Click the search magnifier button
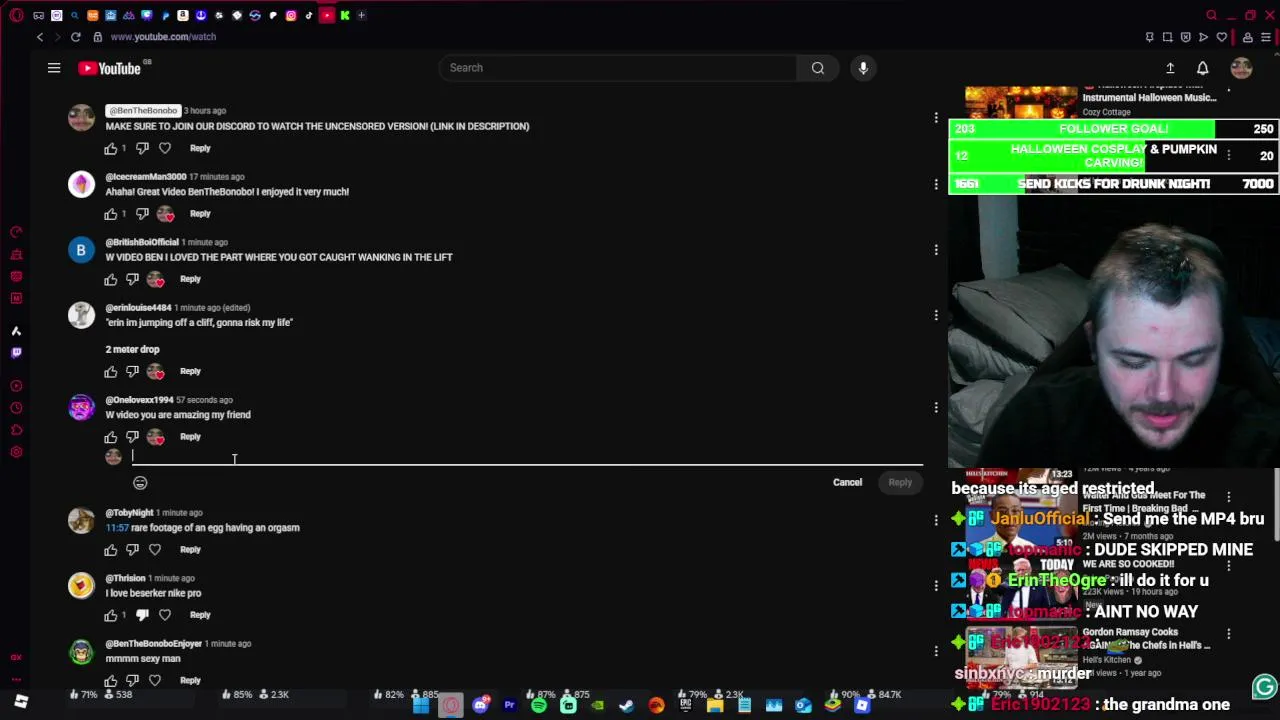This screenshot has height=720, width=1280. coord(818,68)
